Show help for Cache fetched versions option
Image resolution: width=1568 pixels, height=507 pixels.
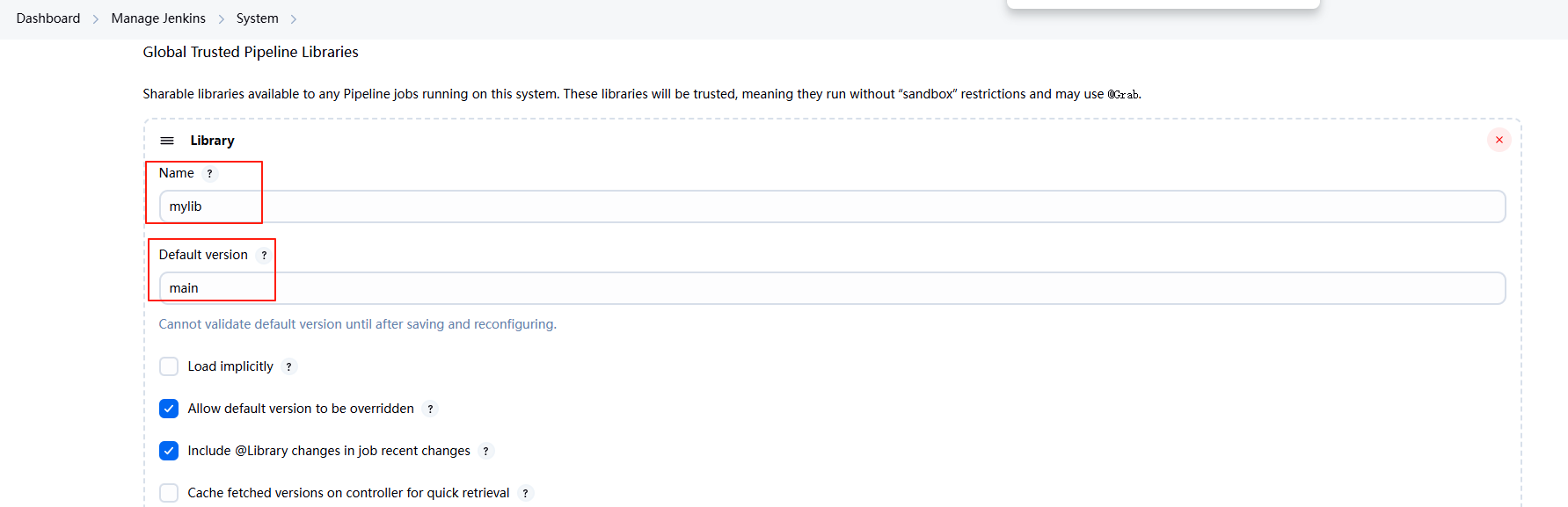pos(525,494)
